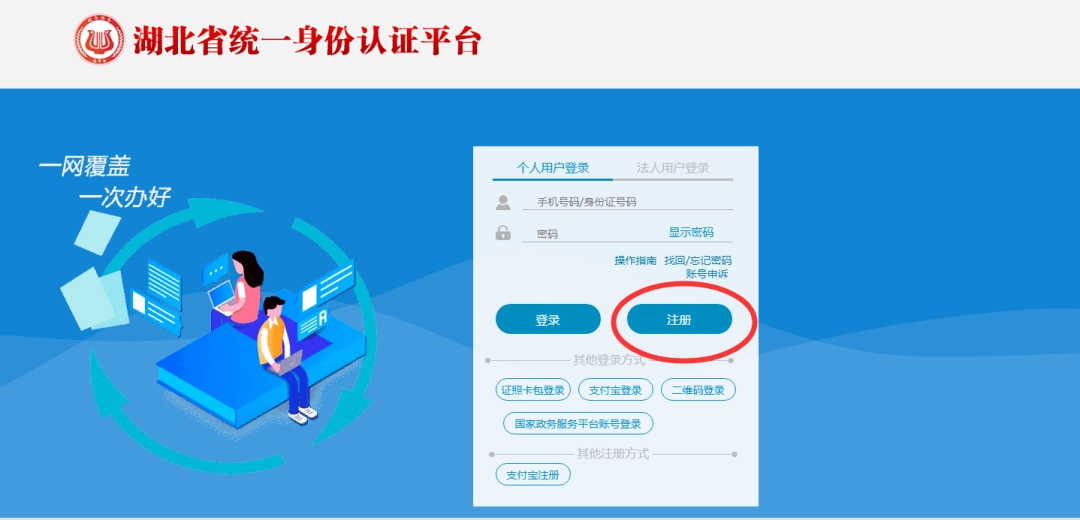
Task: Choose 支付宝登录 option
Action: [616, 390]
